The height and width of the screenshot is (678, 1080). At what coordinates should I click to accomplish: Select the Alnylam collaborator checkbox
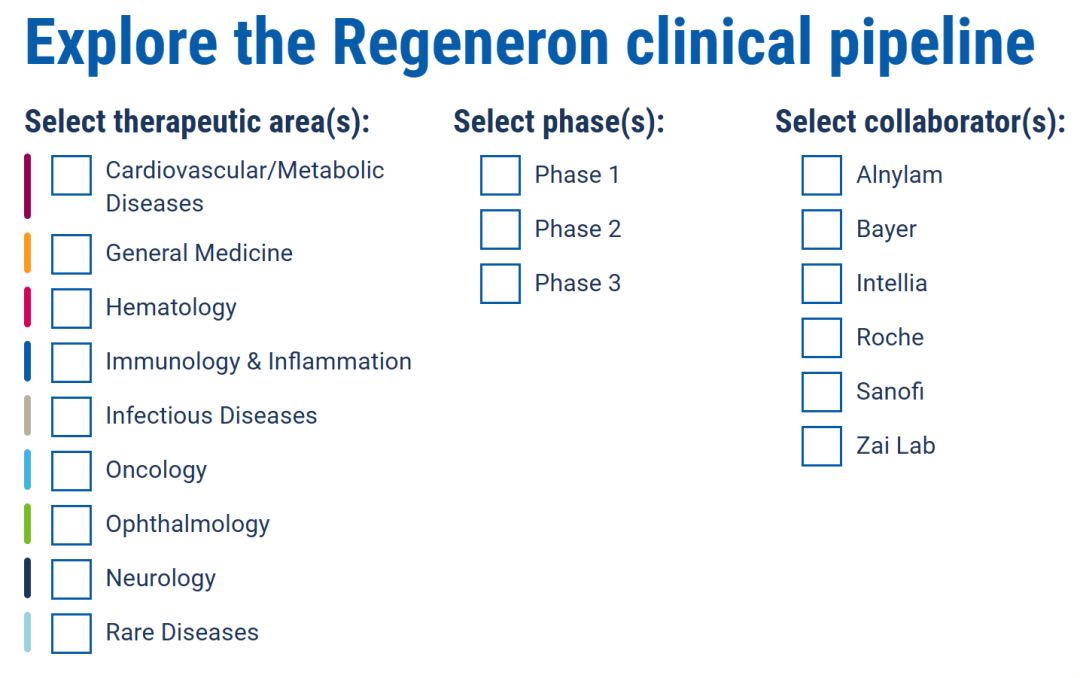point(822,175)
